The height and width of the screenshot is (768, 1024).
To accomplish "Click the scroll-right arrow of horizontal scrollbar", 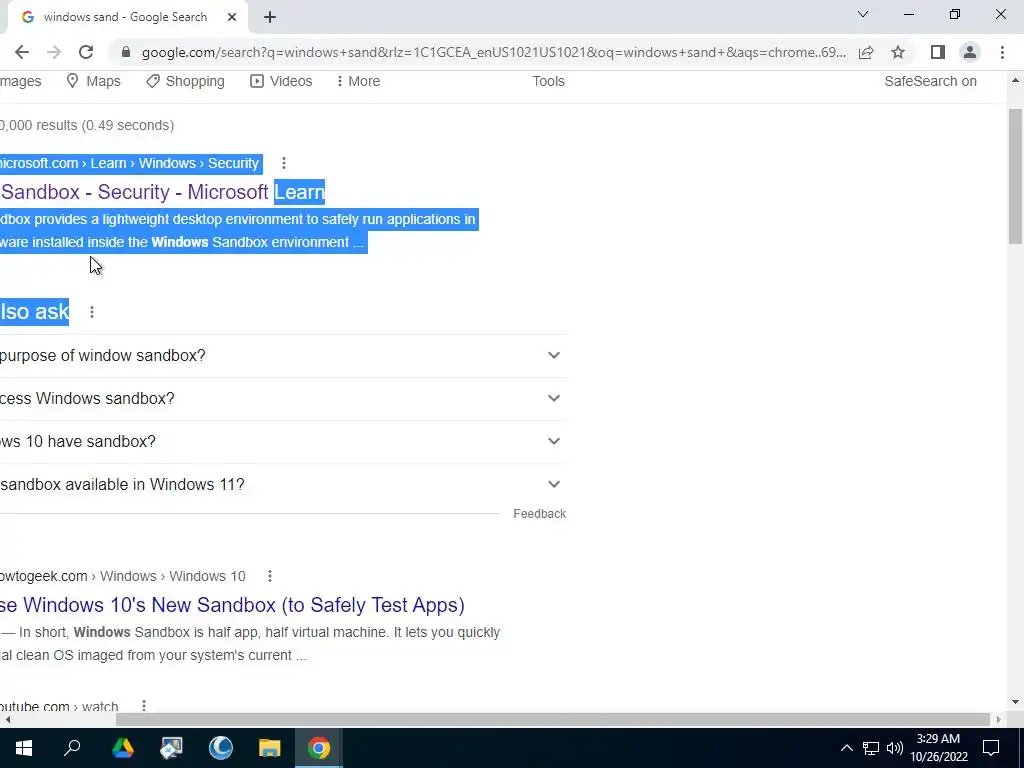I will [999, 719].
